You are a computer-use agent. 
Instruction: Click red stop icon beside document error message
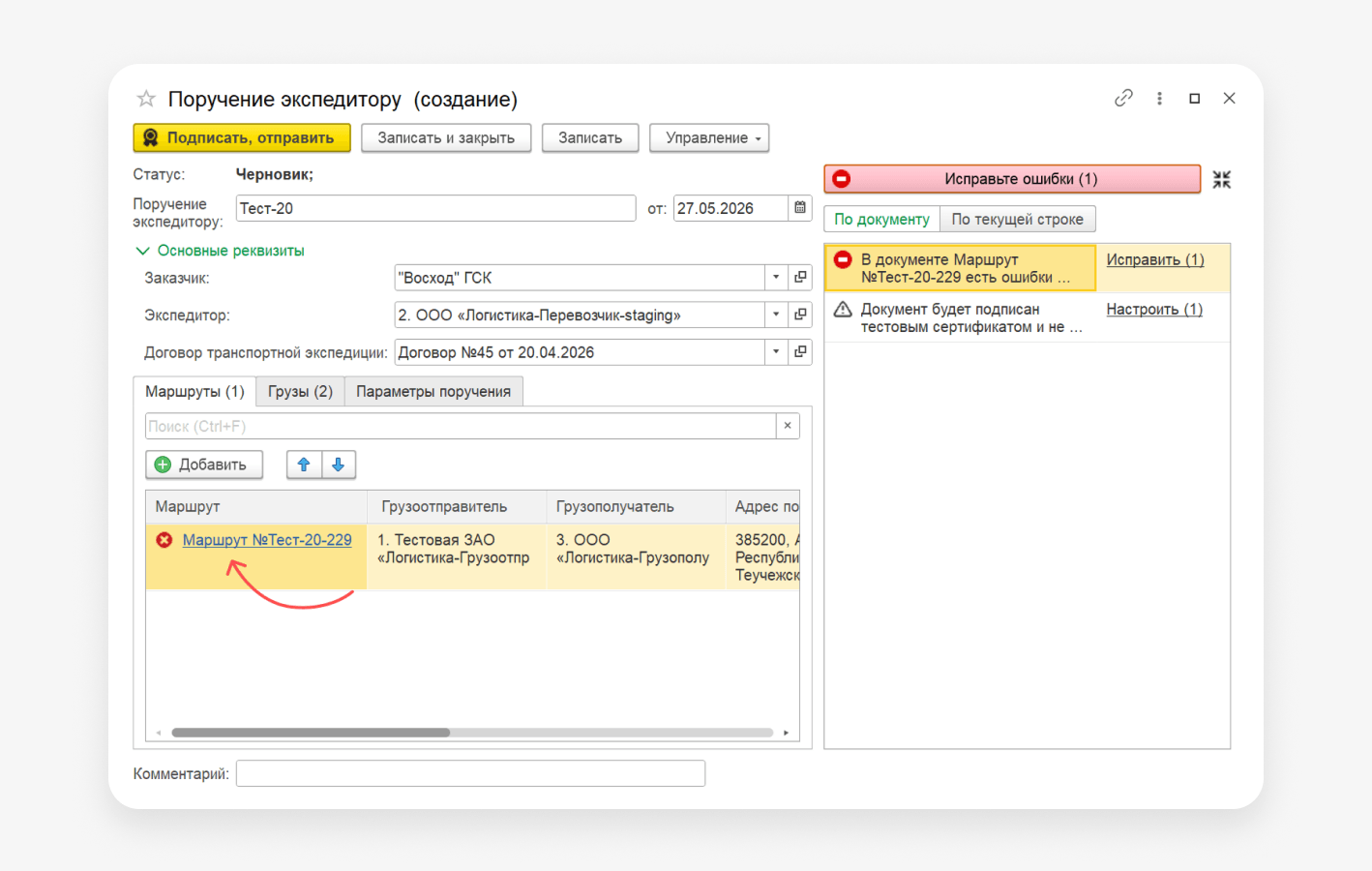point(843,259)
